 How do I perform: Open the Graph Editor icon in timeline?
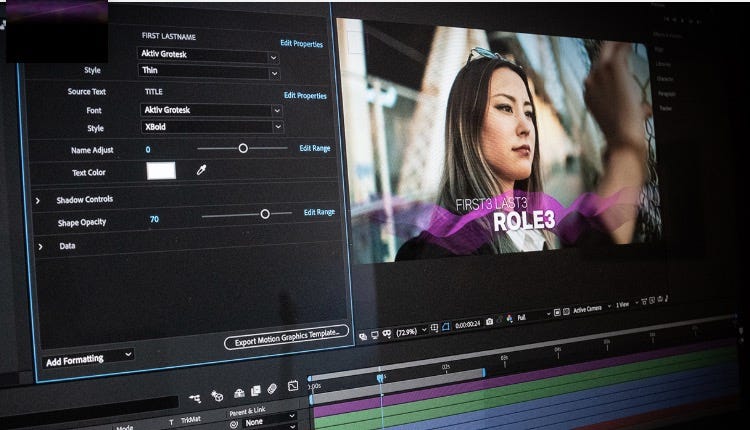coord(293,386)
